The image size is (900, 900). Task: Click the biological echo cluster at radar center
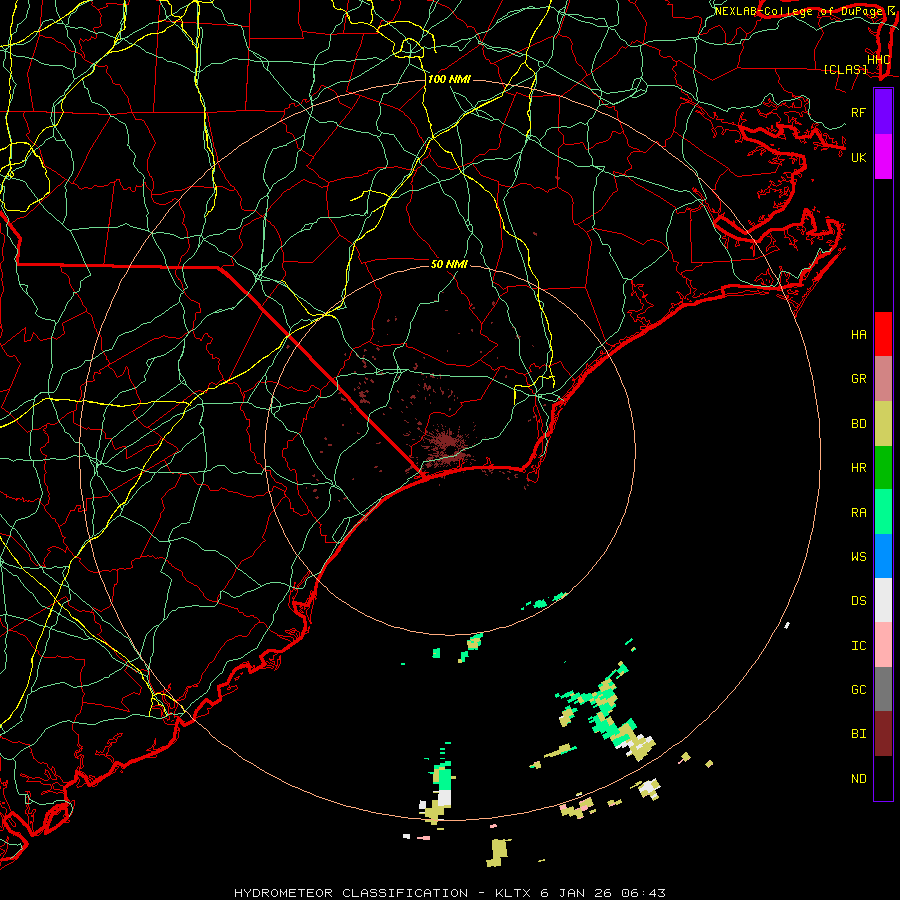click(x=448, y=444)
